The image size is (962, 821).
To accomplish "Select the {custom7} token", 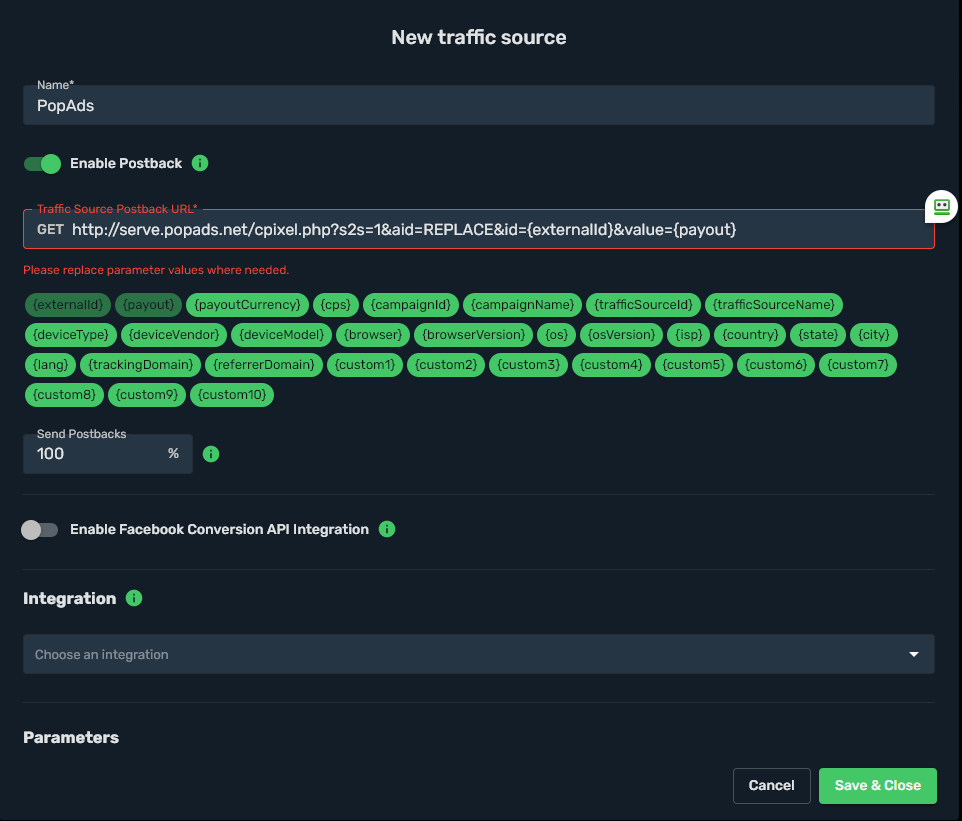I will pyautogui.click(x=858, y=365).
